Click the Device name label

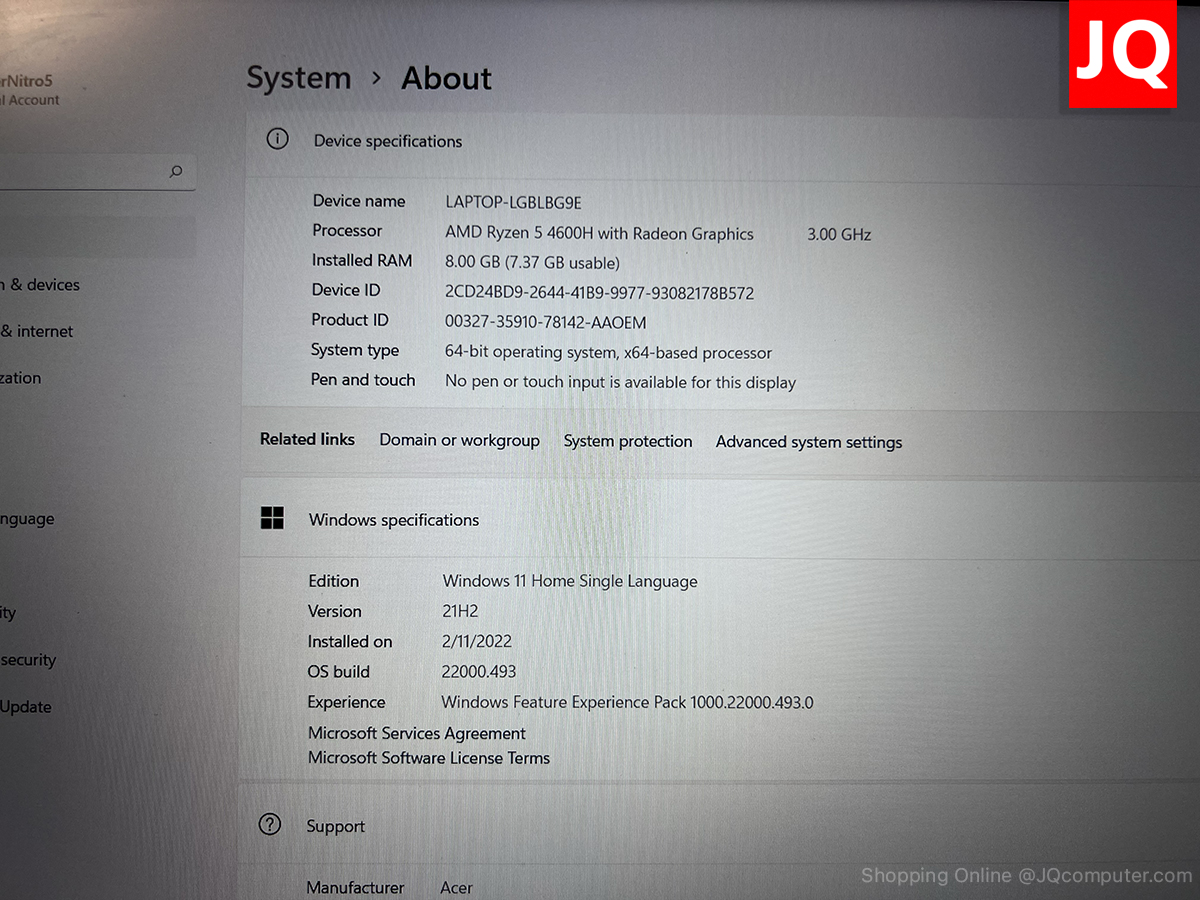(x=359, y=201)
